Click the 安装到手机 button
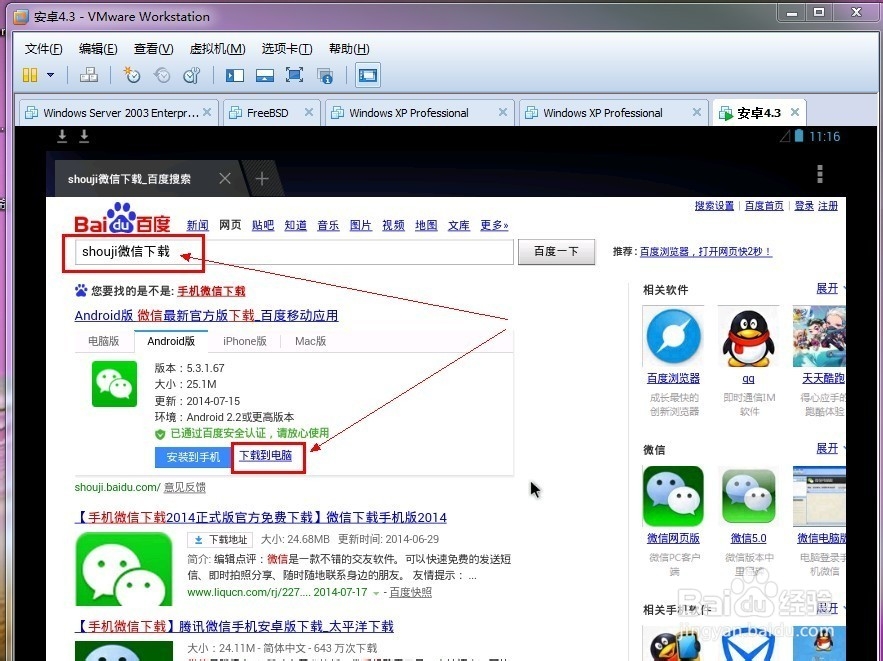 click(x=193, y=457)
